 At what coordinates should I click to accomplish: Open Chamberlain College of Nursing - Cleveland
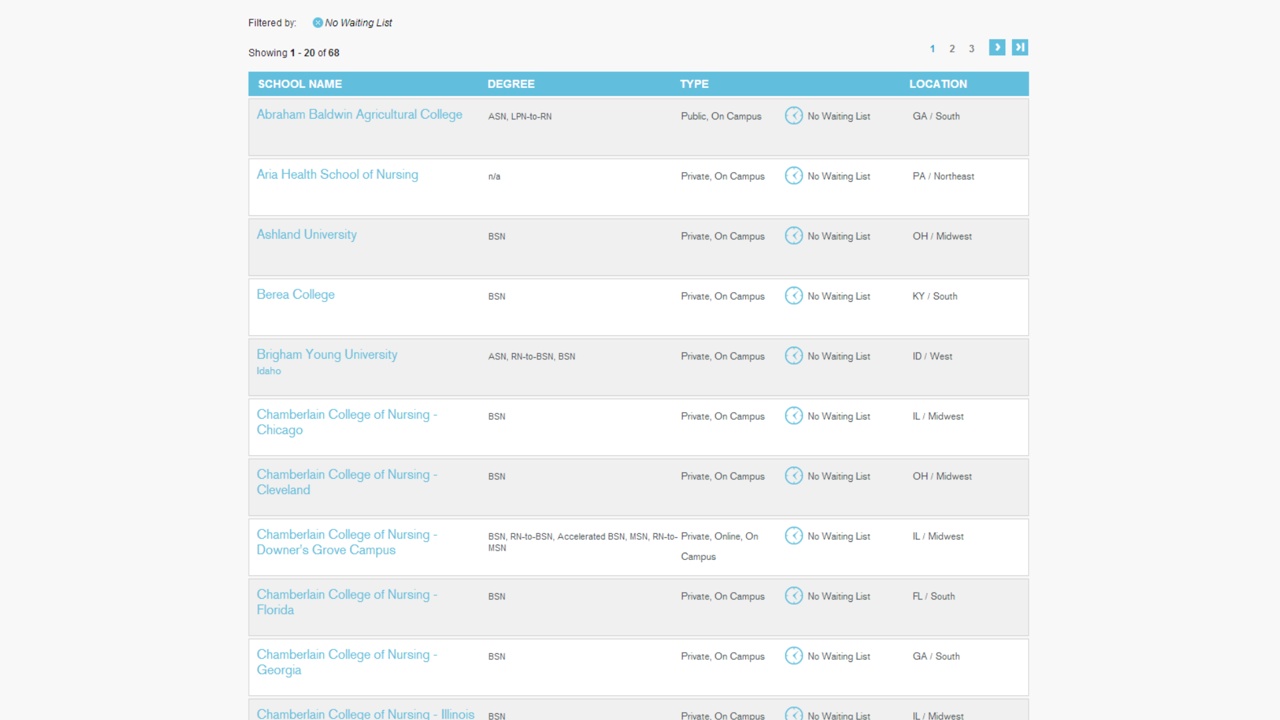pos(346,482)
